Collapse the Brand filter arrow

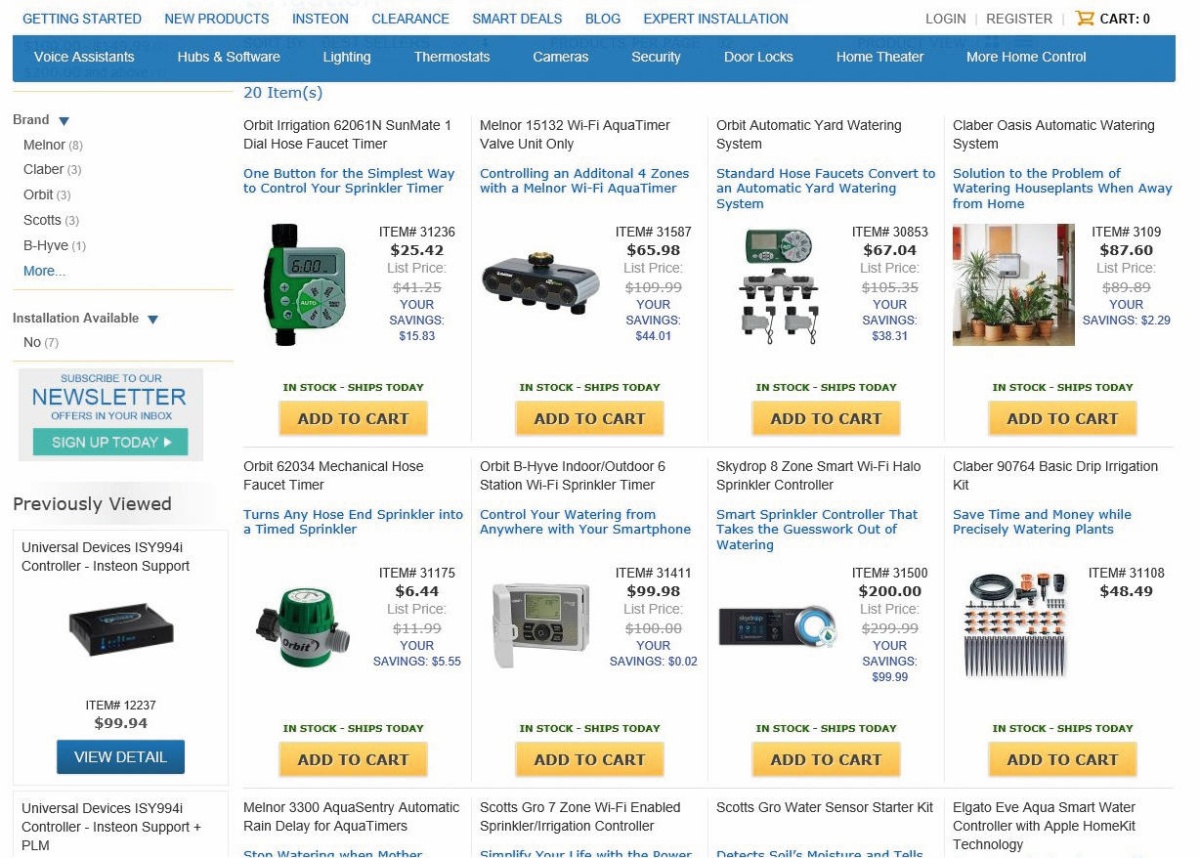click(x=64, y=121)
